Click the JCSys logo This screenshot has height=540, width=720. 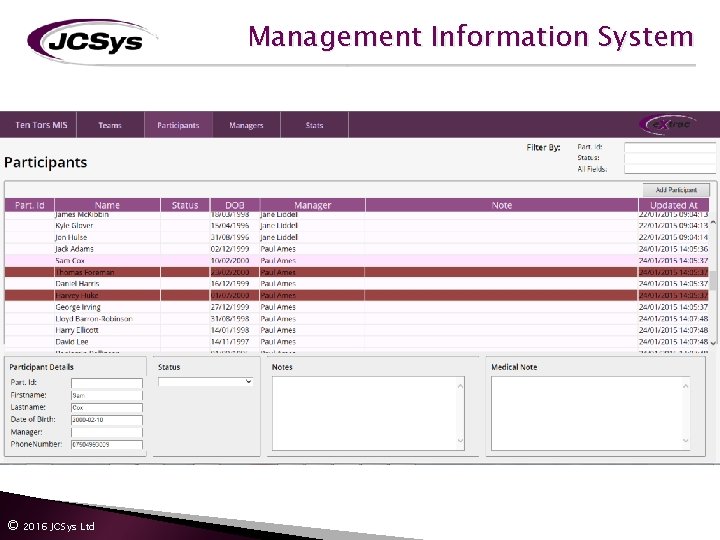pyautogui.click(x=92, y=41)
